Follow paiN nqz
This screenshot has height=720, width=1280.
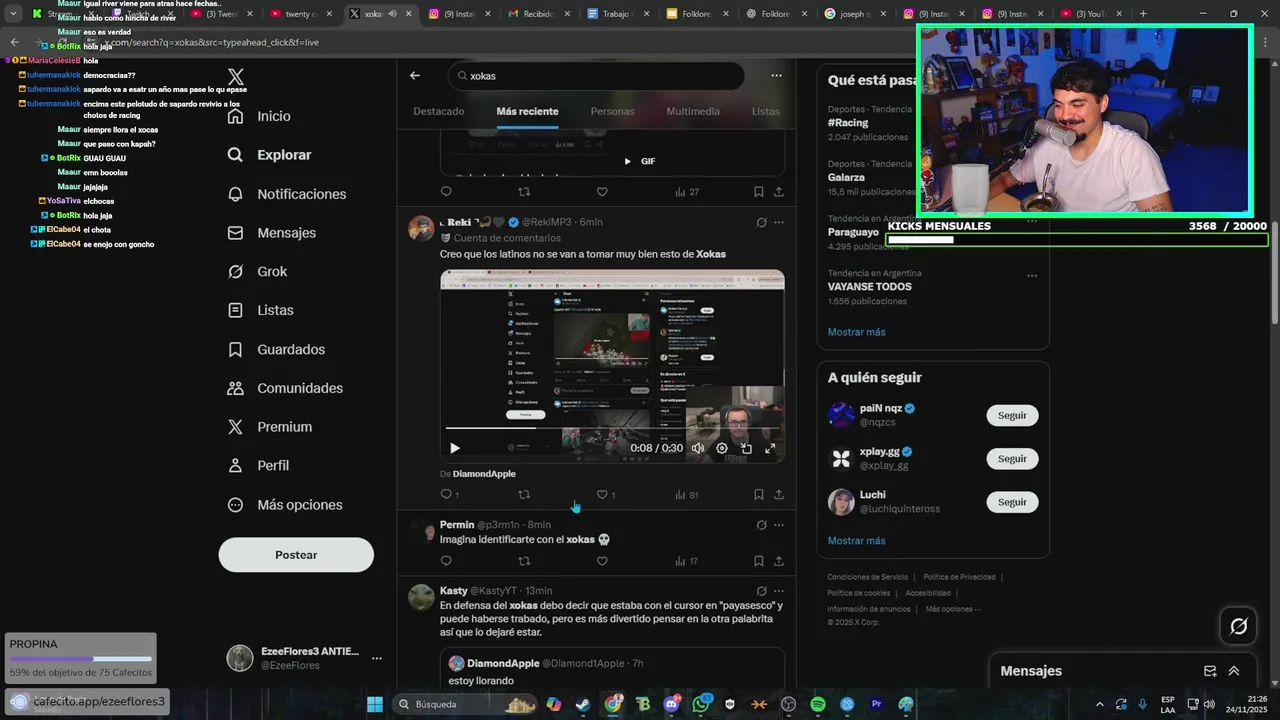[1012, 415]
